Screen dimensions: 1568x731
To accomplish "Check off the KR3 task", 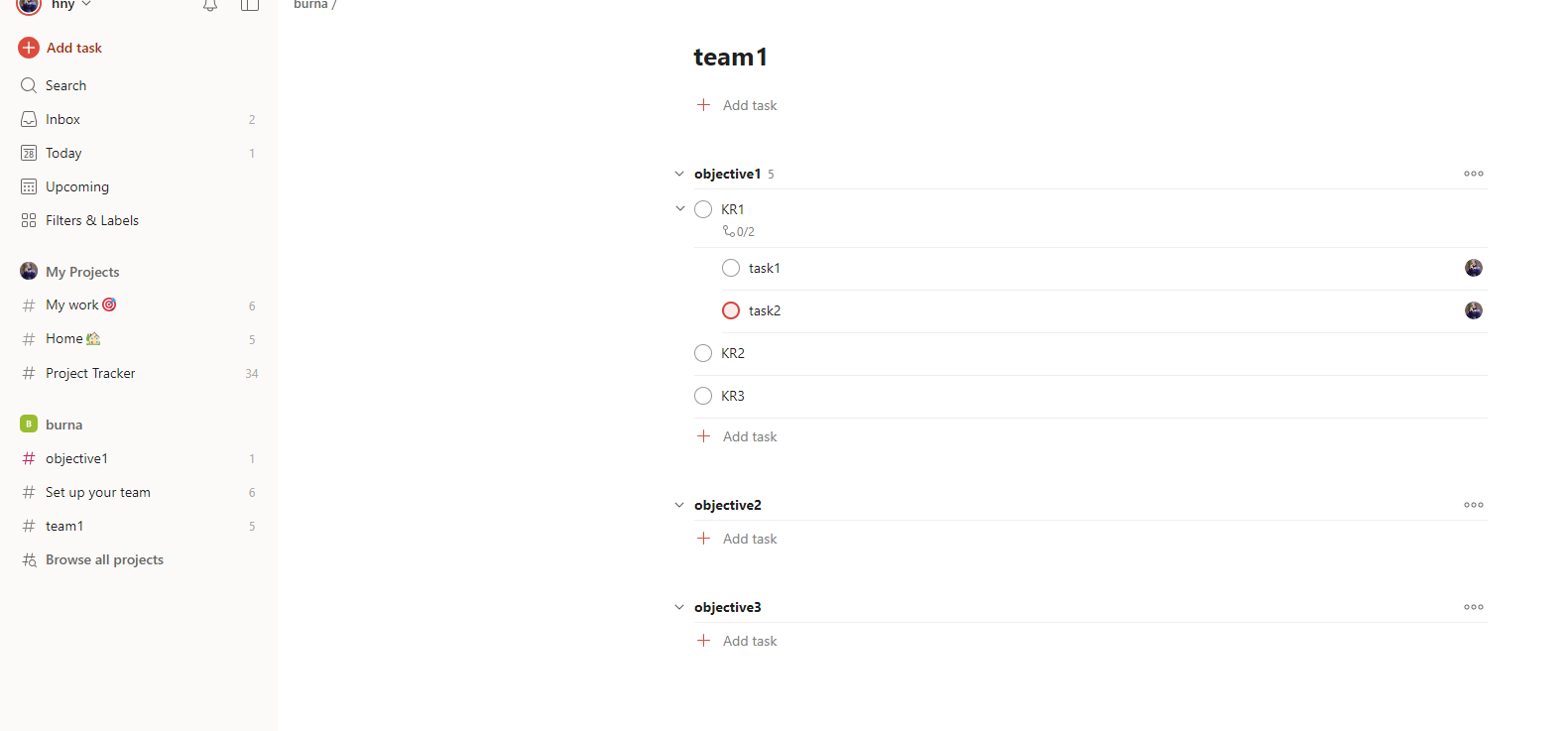I will (x=703, y=396).
